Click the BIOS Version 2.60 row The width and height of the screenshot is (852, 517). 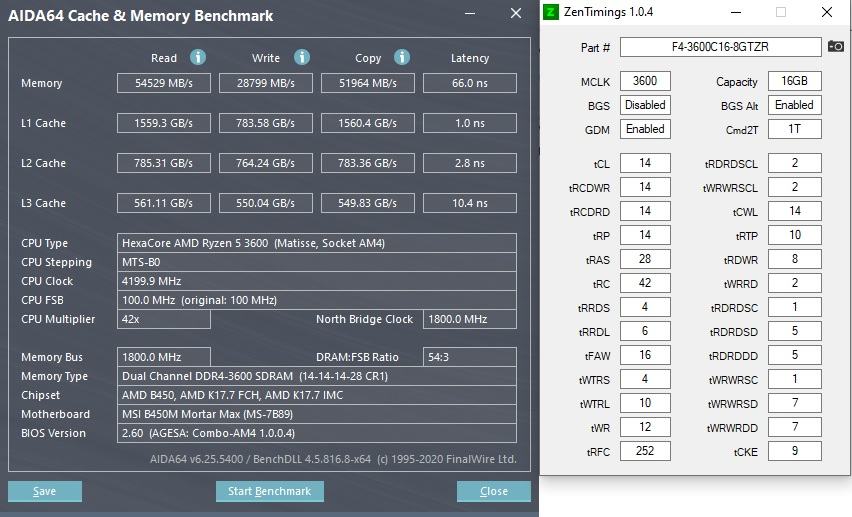317,433
